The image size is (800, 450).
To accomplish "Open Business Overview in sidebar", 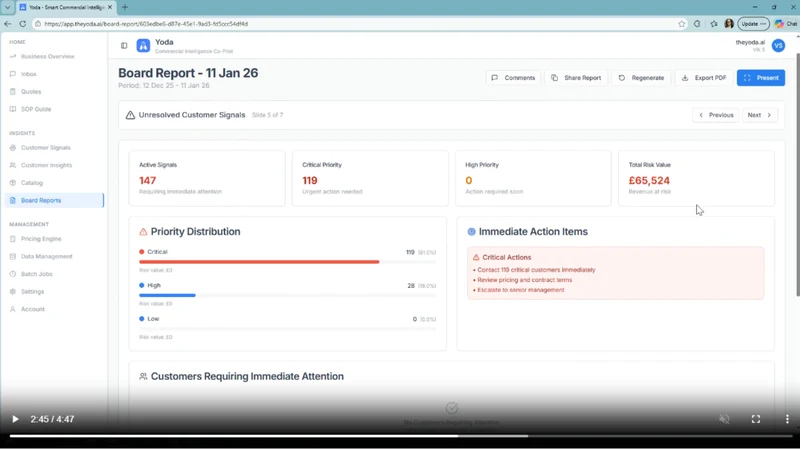I will pyautogui.click(x=47, y=57).
